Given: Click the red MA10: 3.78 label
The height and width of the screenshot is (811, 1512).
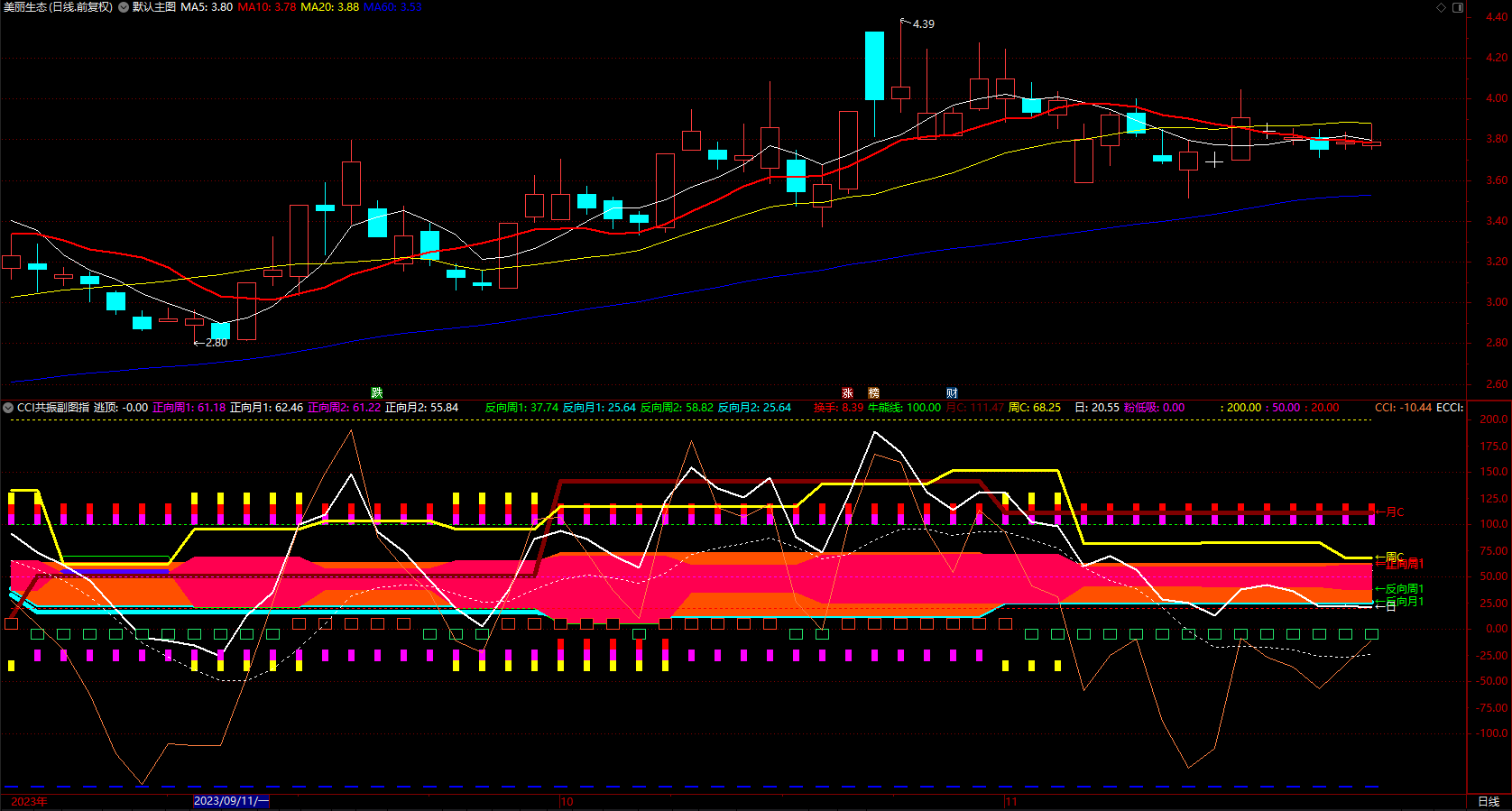Looking at the screenshot, I should 267,7.
